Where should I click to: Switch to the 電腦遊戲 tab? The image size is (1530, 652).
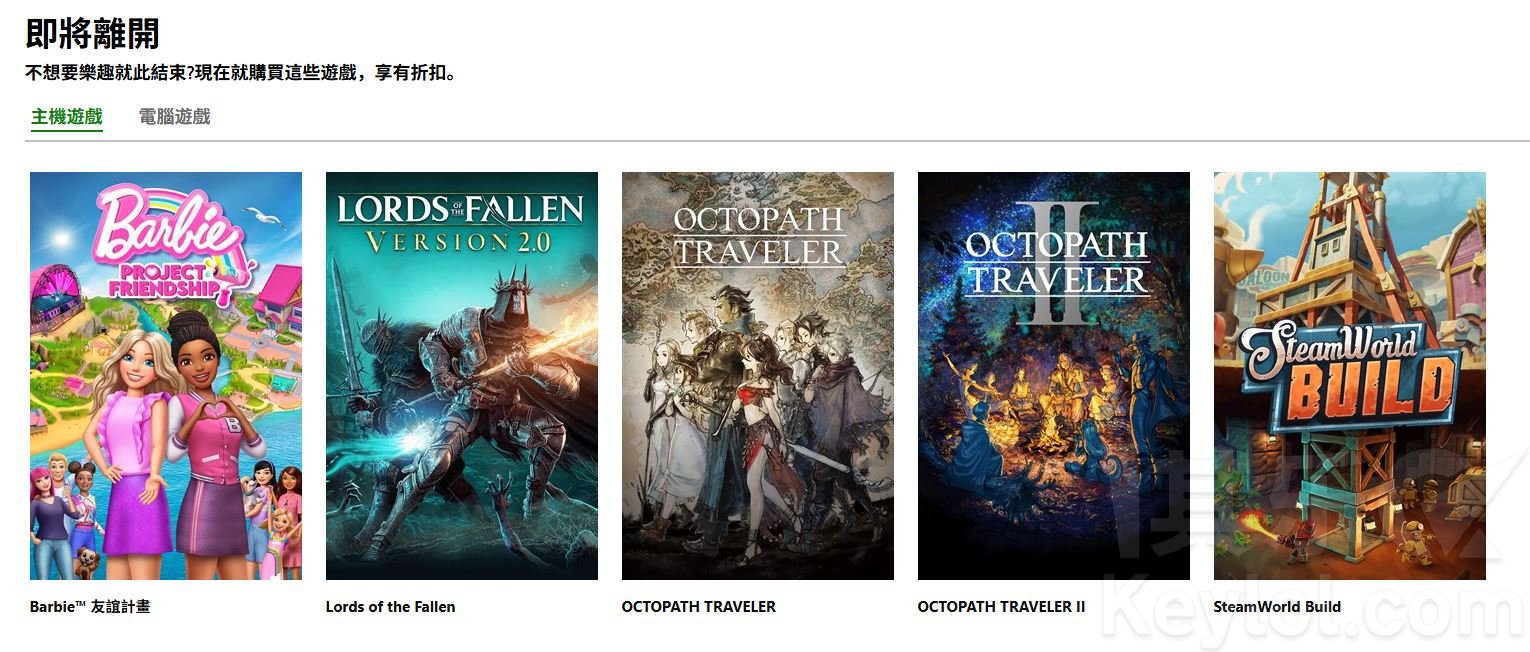tap(175, 116)
